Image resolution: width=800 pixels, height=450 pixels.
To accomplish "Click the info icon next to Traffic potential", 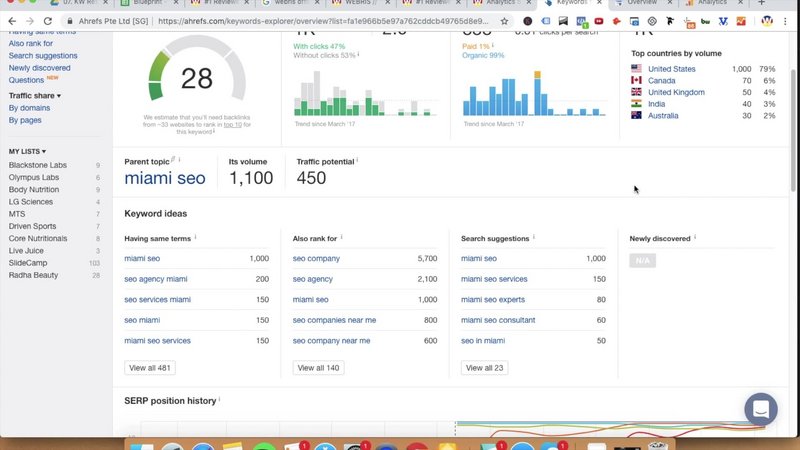I will point(357,160).
